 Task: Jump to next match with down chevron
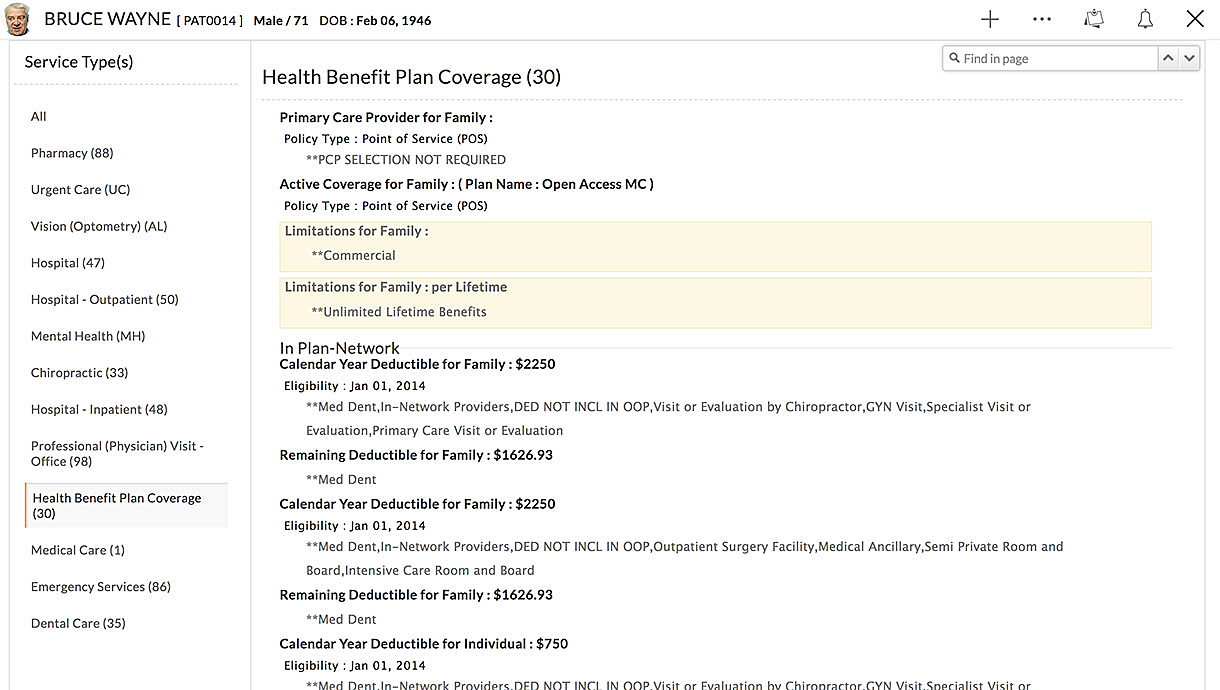(1190, 58)
